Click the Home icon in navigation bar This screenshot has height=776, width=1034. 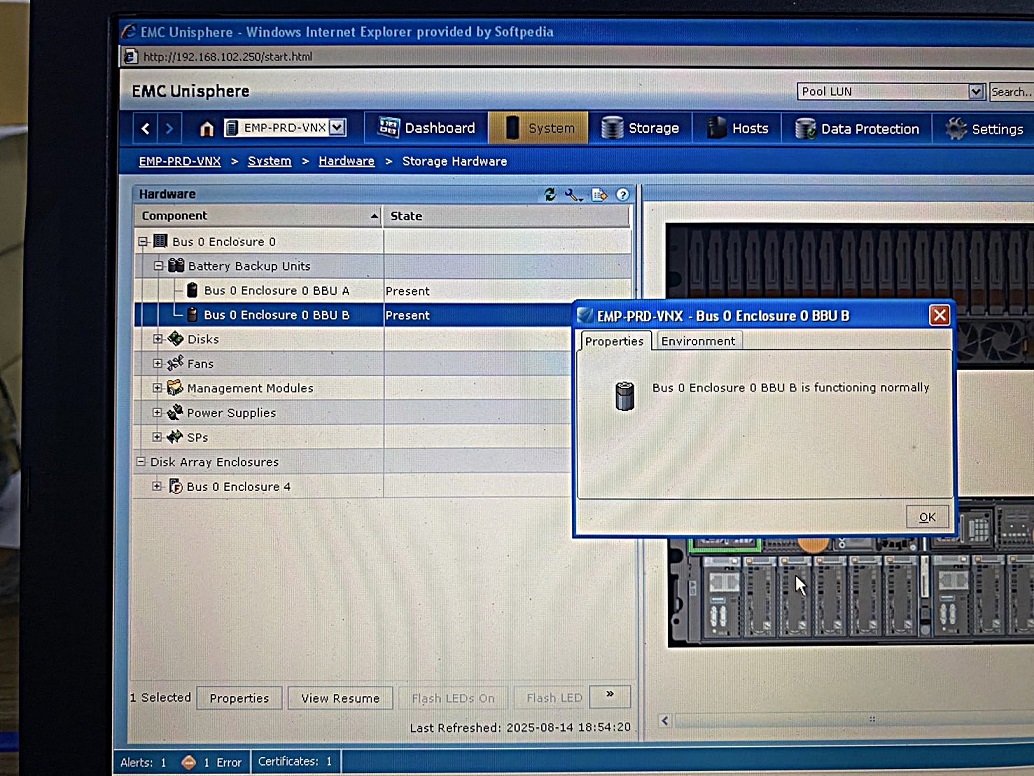tap(207, 128)
